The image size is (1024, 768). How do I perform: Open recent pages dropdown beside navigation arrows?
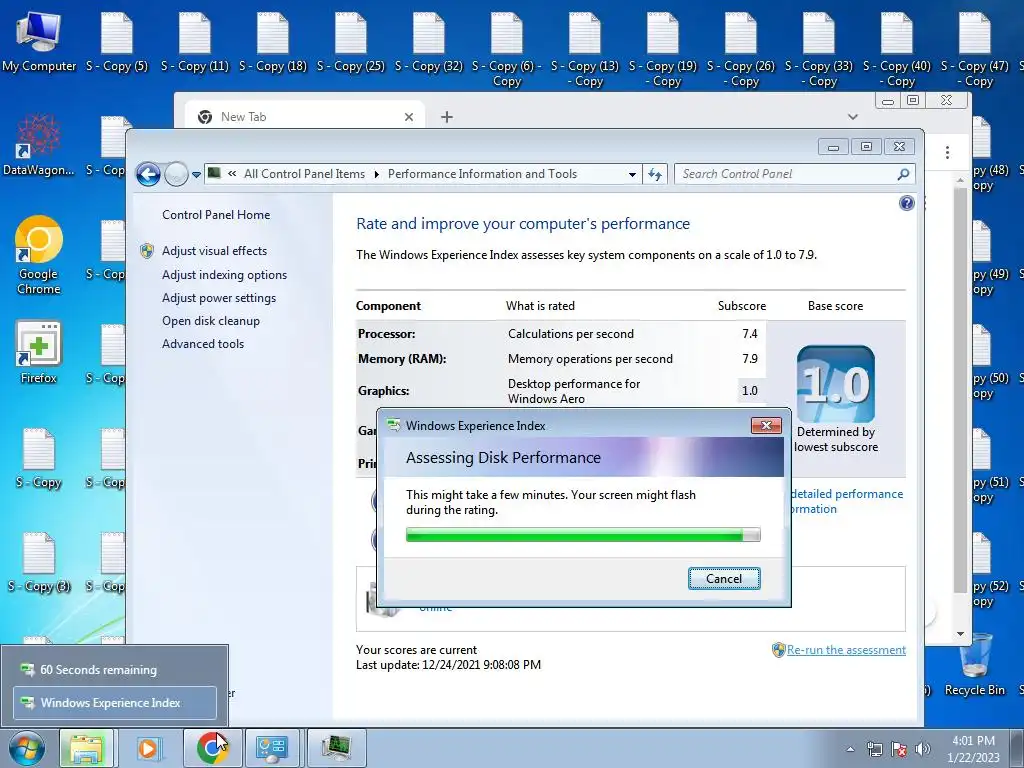tap(196, 175)
